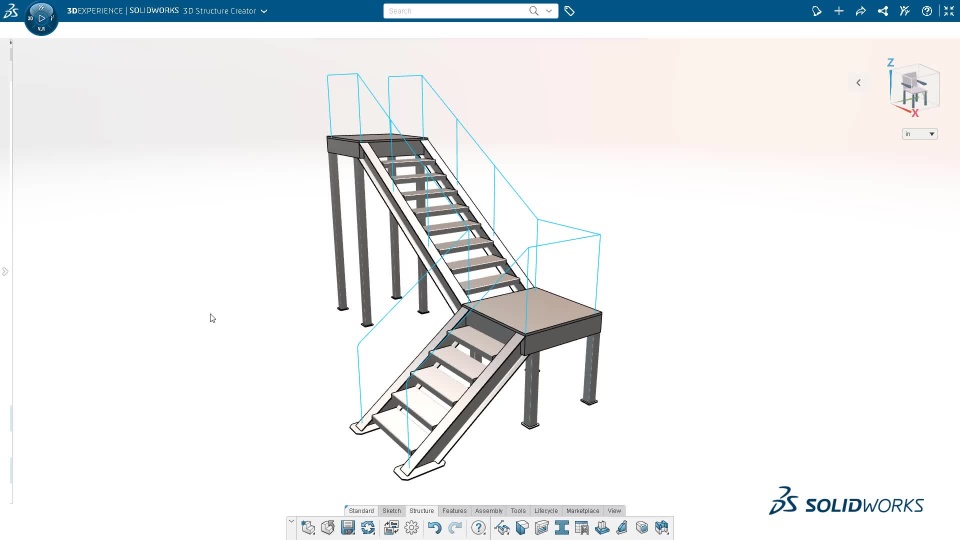Switch to the Structure tab
This screenshot has width=960, height=540.
click(421, 511)
